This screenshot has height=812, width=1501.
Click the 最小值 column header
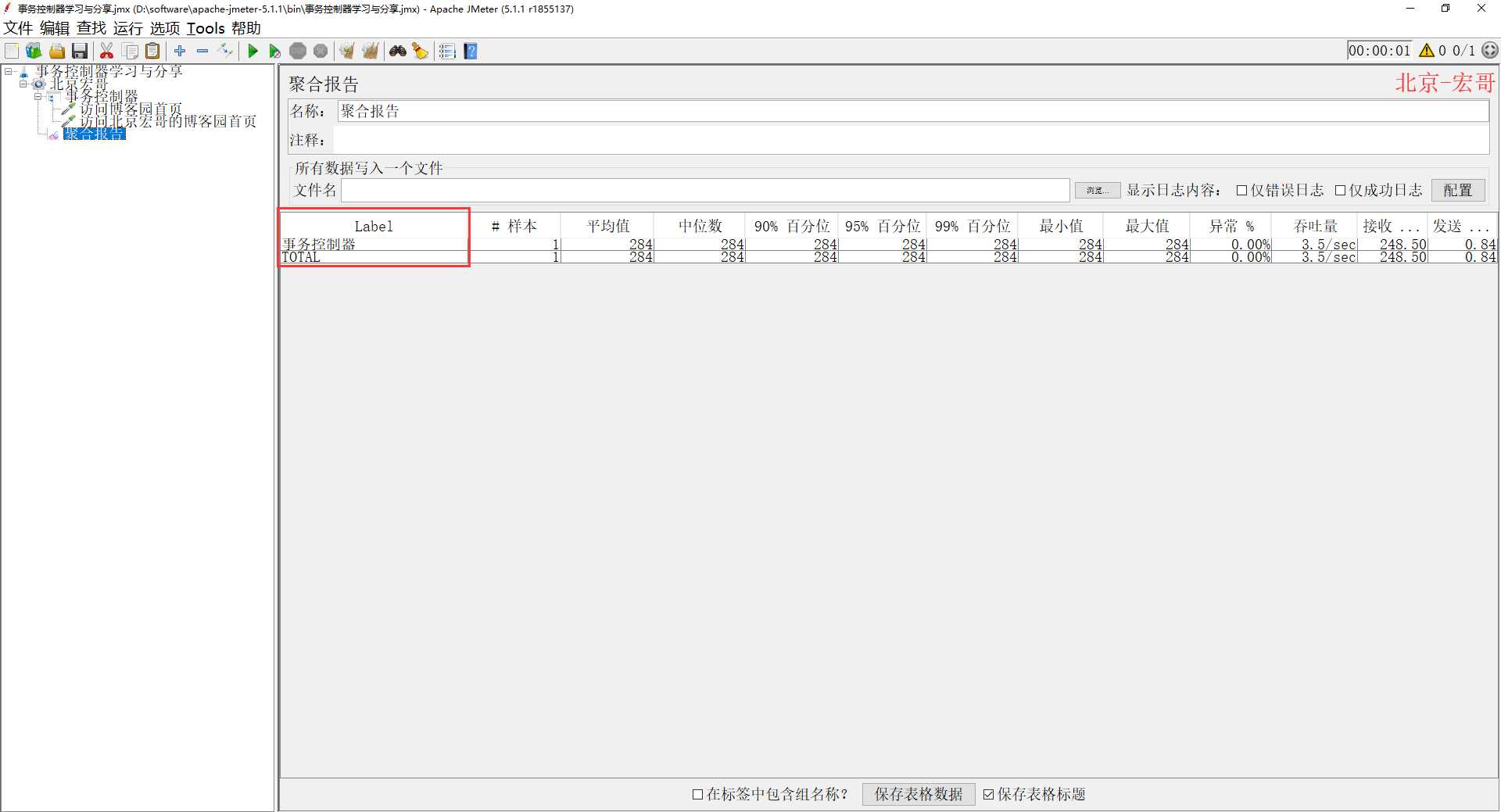[1060, 226]
